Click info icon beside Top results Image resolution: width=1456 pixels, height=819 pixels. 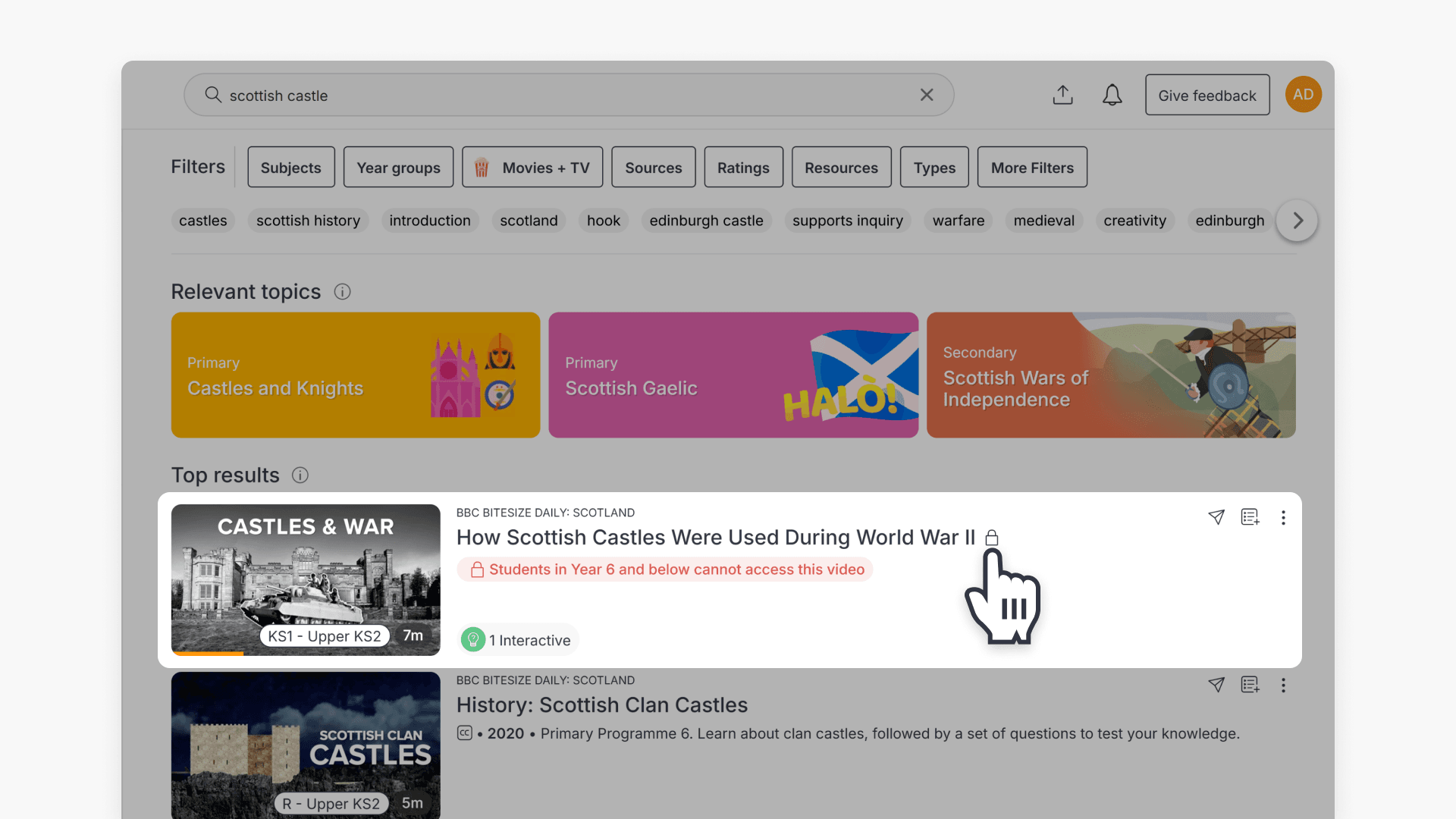pos(300,475)
